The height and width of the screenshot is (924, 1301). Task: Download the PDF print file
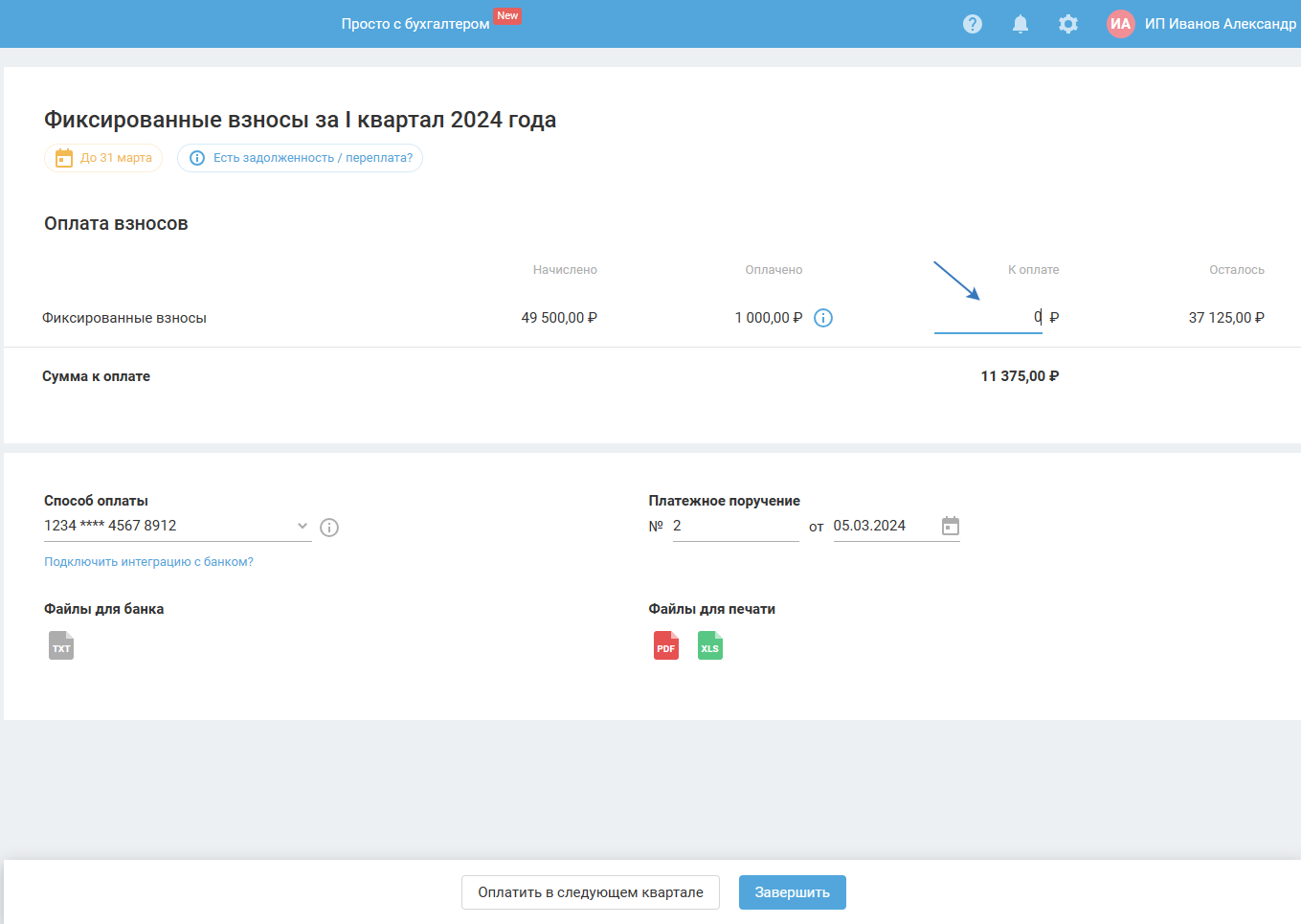click(x=666, y=645)
